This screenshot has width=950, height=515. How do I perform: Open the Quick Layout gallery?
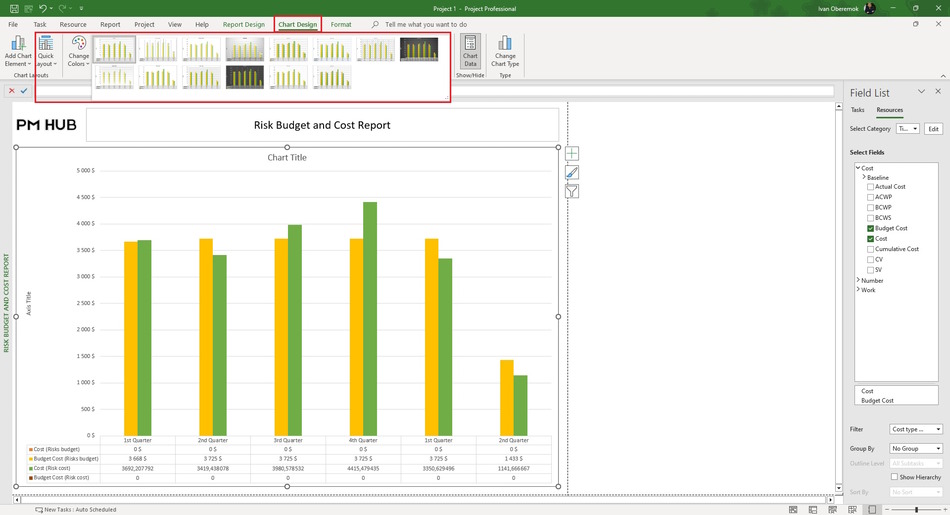click(46, 51)
